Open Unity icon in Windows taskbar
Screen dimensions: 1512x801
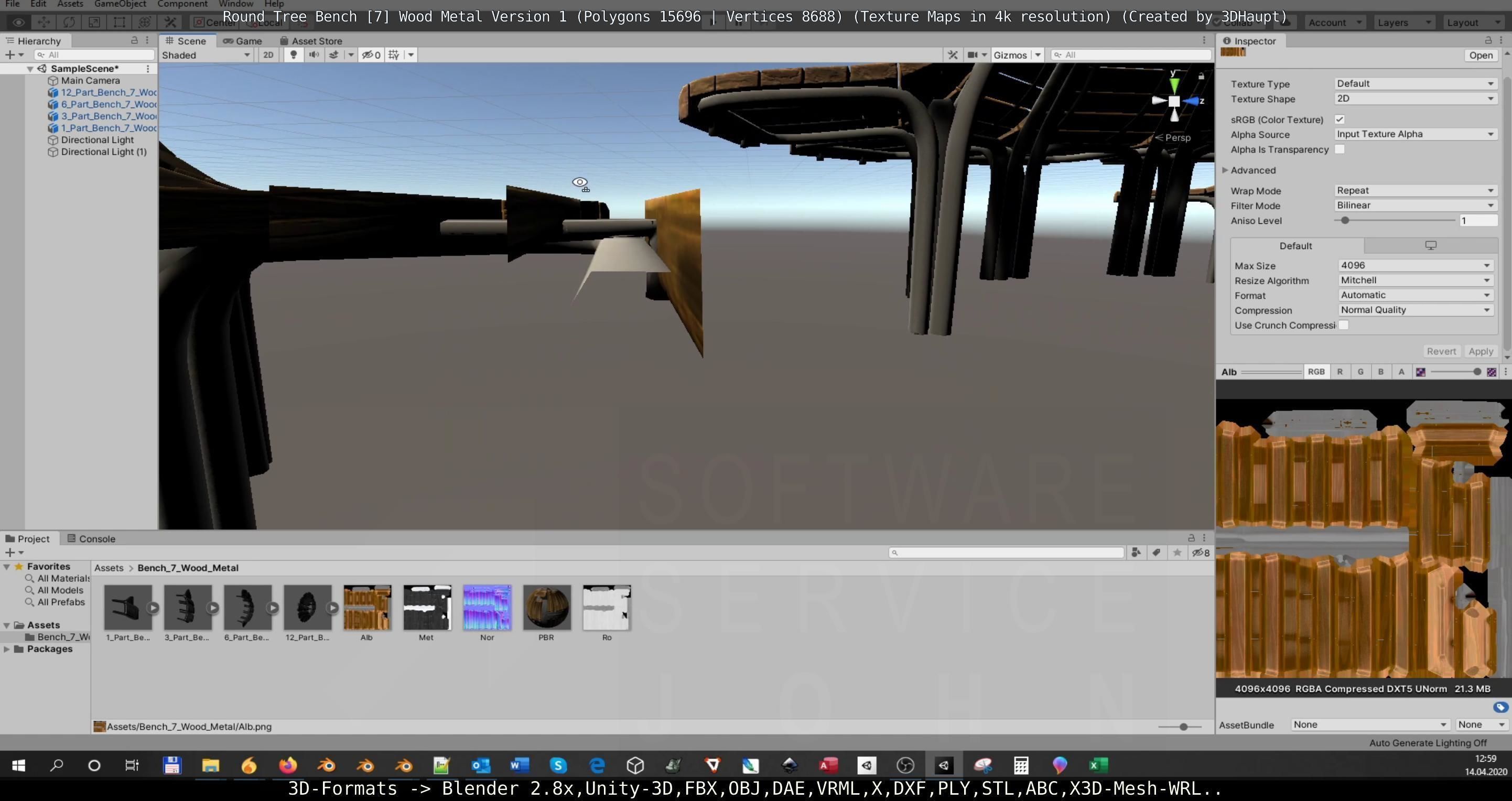point(944,765)
